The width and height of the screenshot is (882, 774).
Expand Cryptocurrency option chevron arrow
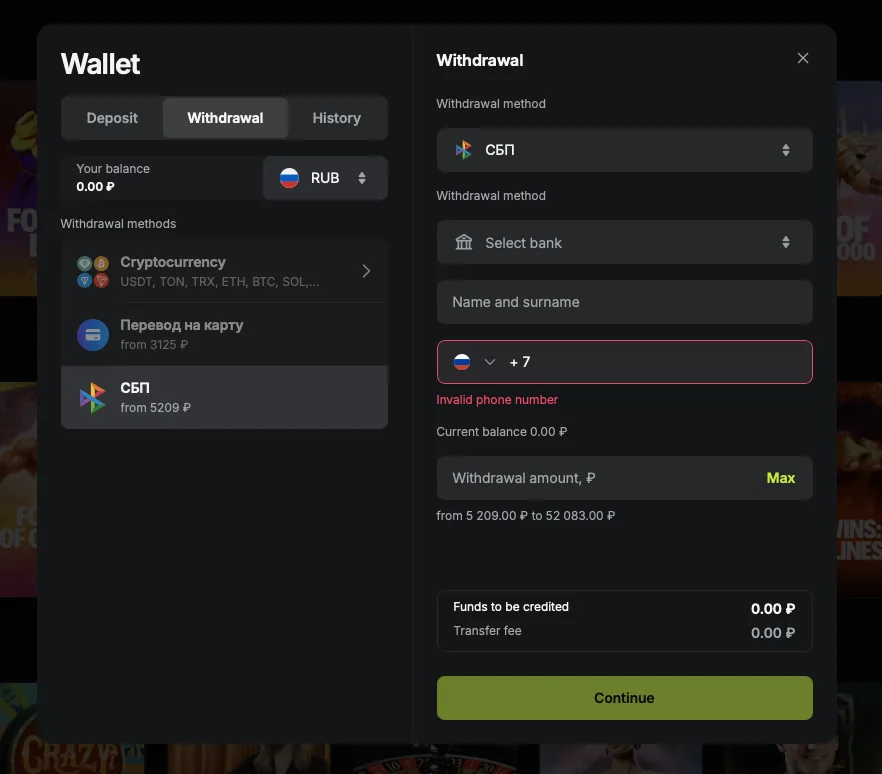(x=366, y=271)
